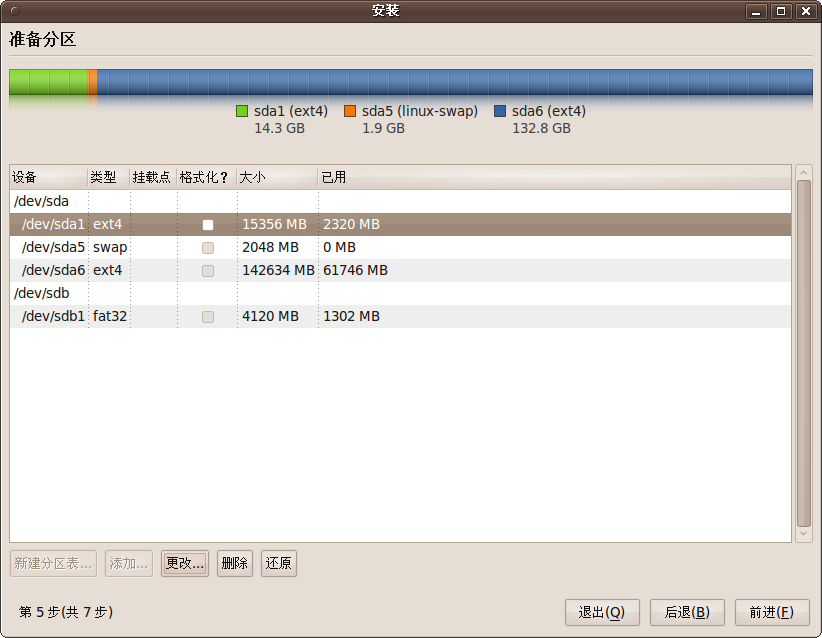822x638 pixels.
Task: Proceed with 前进(F) button
Action: [x=772, y=612]
